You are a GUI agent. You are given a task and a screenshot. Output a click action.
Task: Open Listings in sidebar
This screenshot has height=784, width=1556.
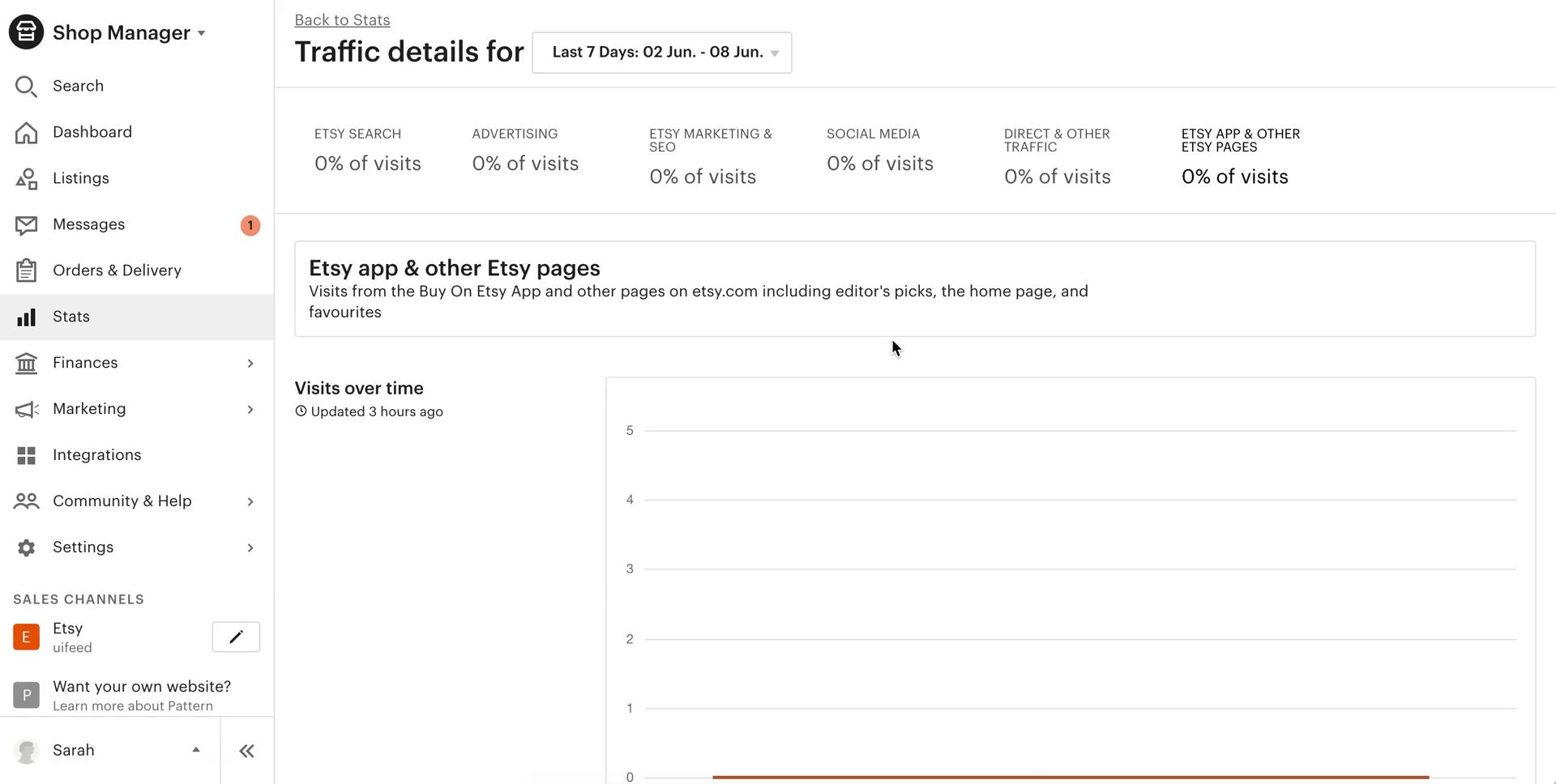point(137,178)
